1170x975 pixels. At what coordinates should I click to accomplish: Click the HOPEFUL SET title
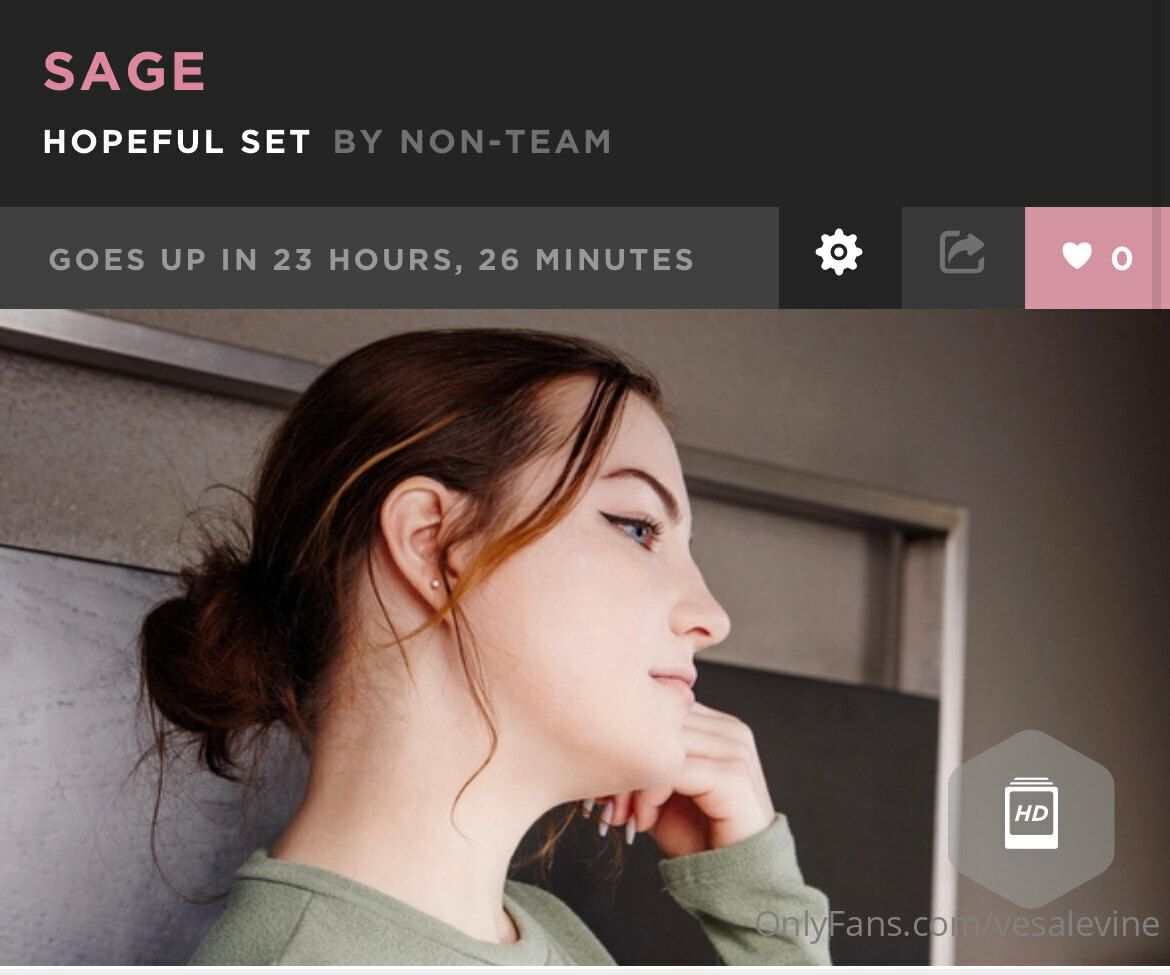click(x=177, y=142)
